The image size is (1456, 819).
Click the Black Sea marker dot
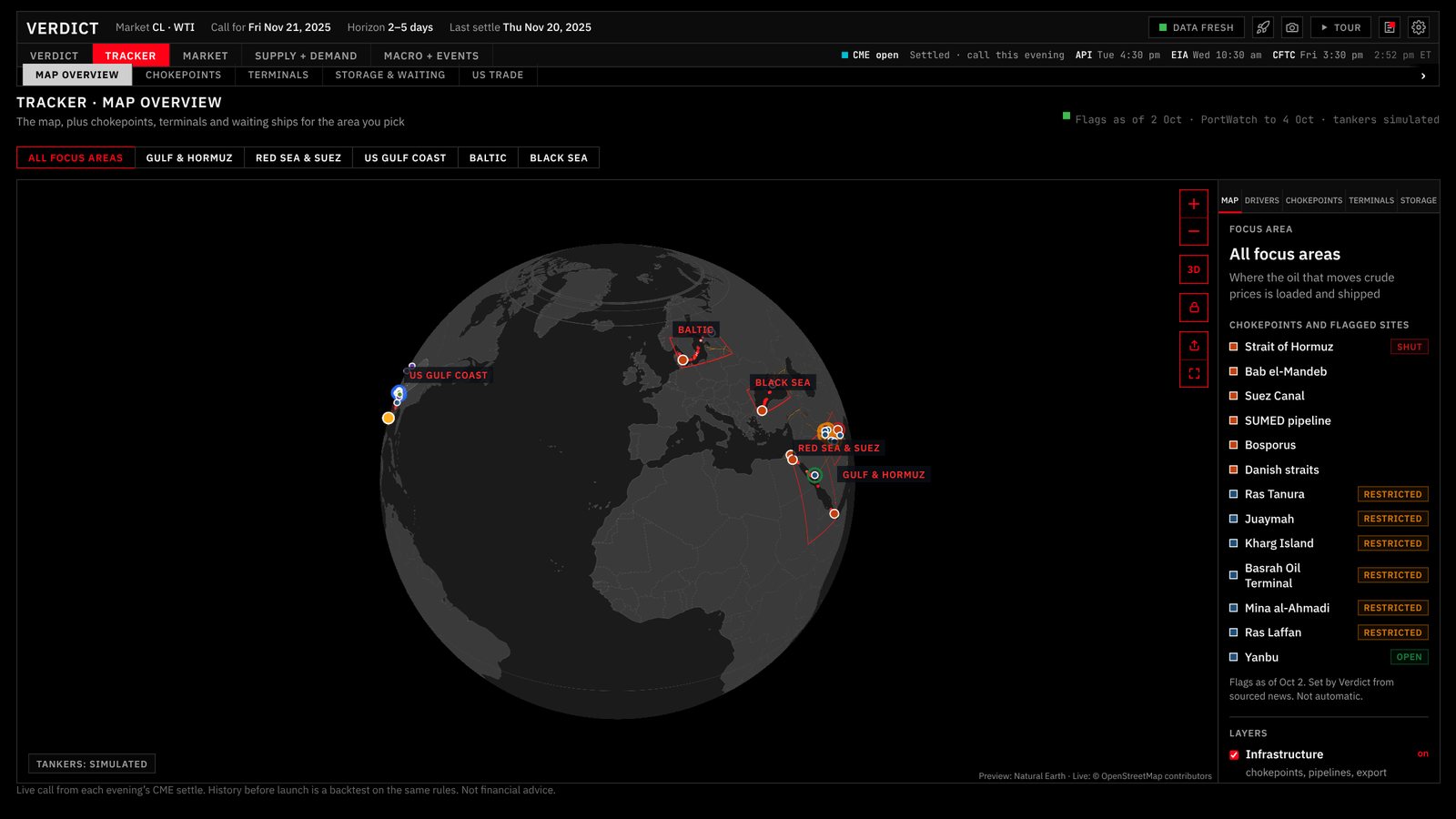762,410
